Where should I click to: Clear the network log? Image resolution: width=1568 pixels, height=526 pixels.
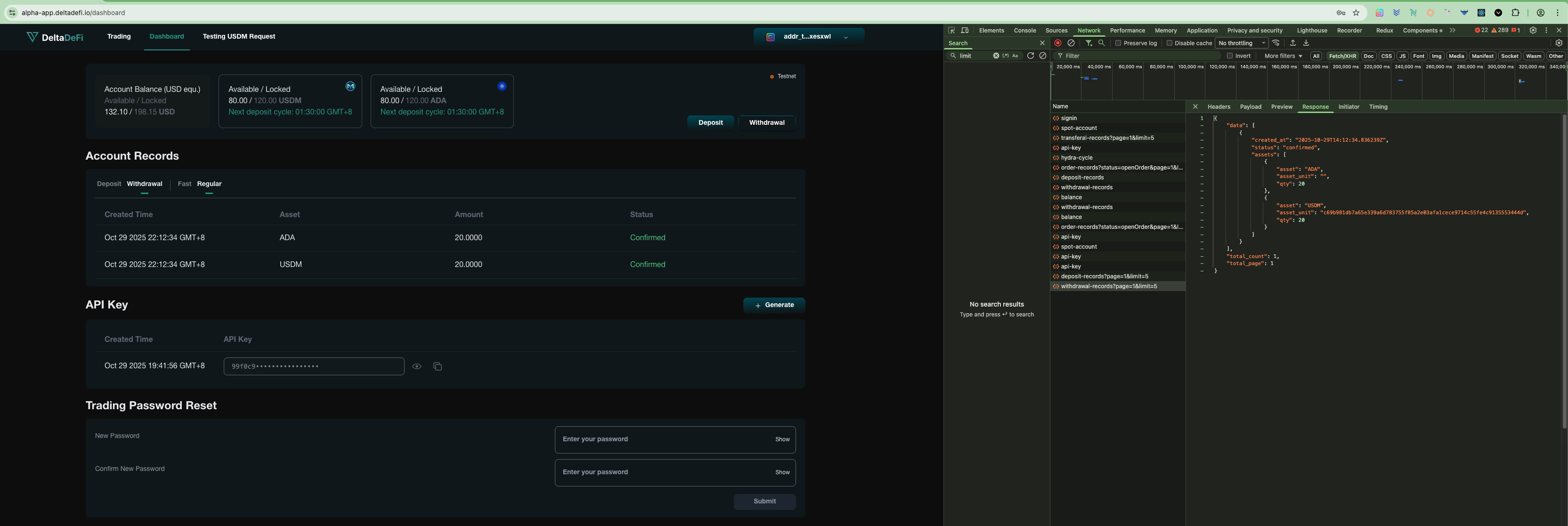[x=1071, y=43]
